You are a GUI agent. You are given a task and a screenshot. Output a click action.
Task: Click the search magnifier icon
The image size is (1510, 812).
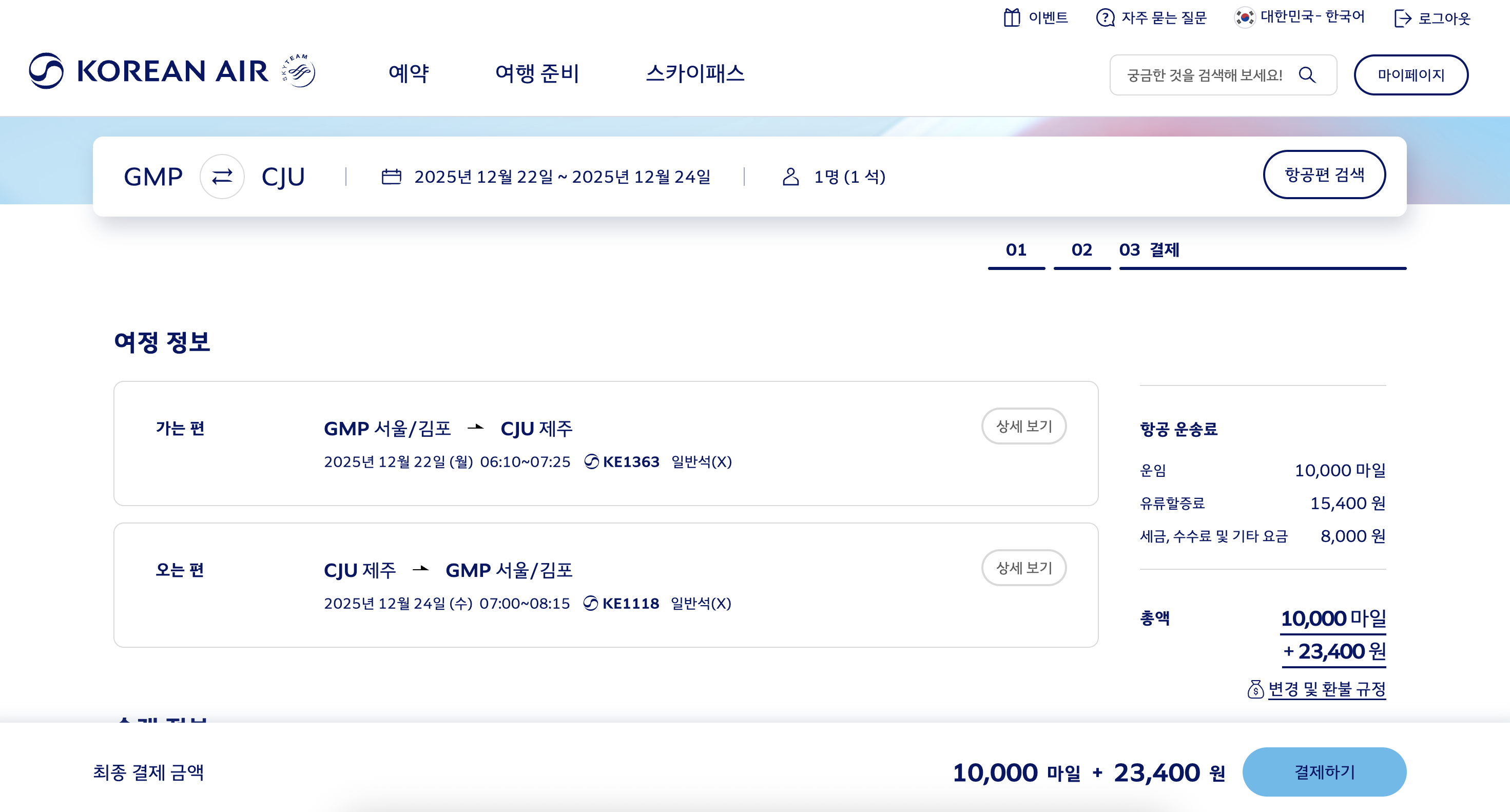coord(1307,75)
